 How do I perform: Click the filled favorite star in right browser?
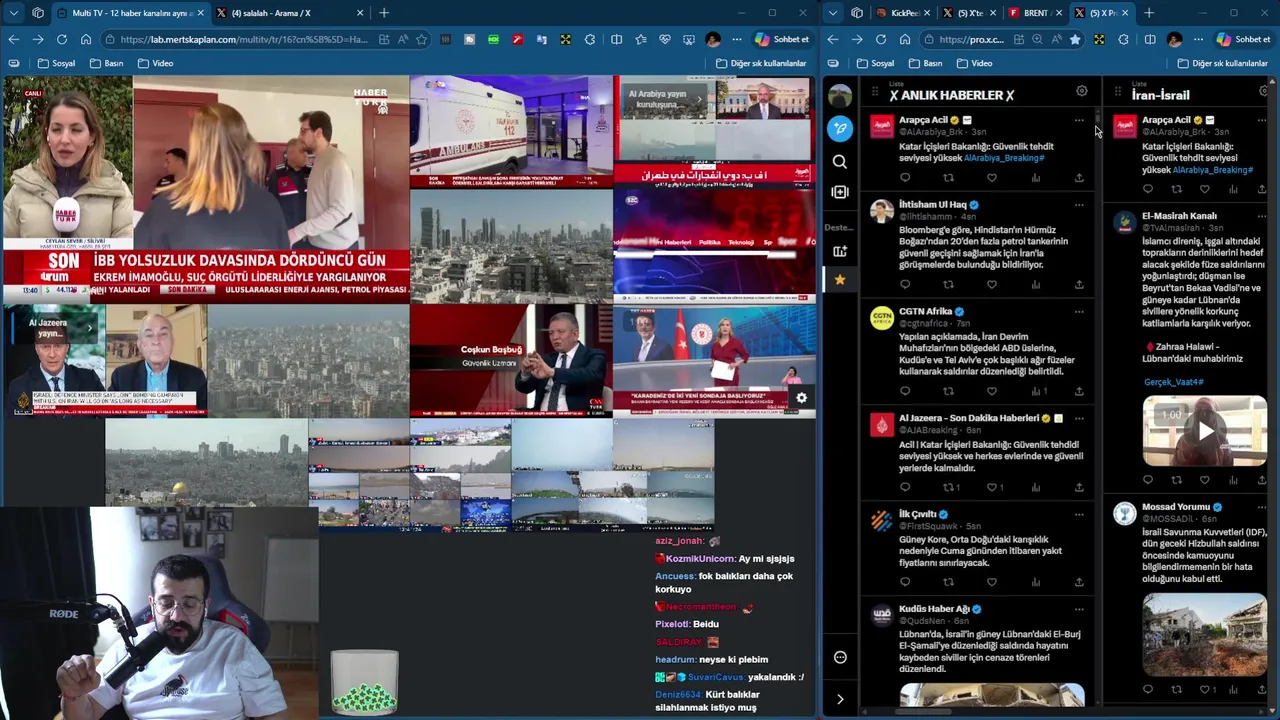1075,39
